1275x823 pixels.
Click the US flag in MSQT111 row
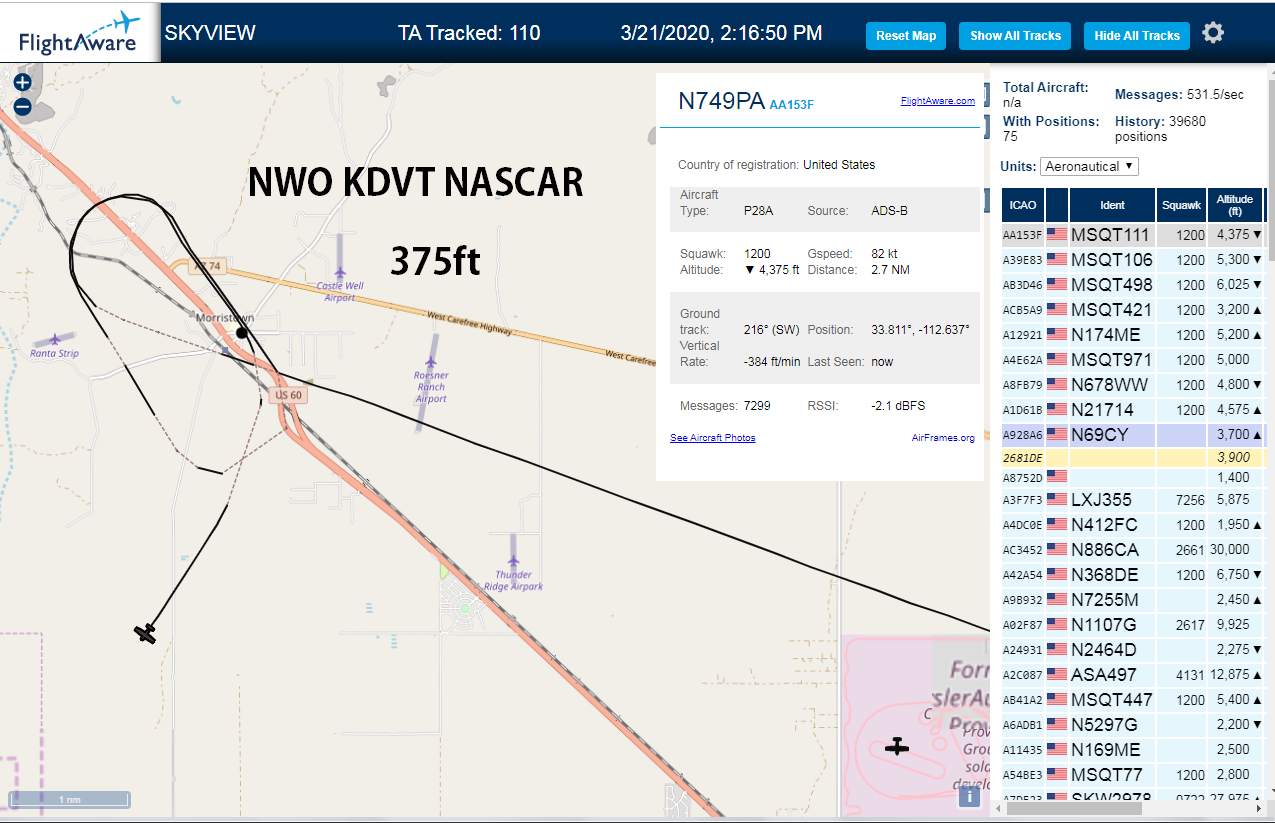[x=1057, y=235]
